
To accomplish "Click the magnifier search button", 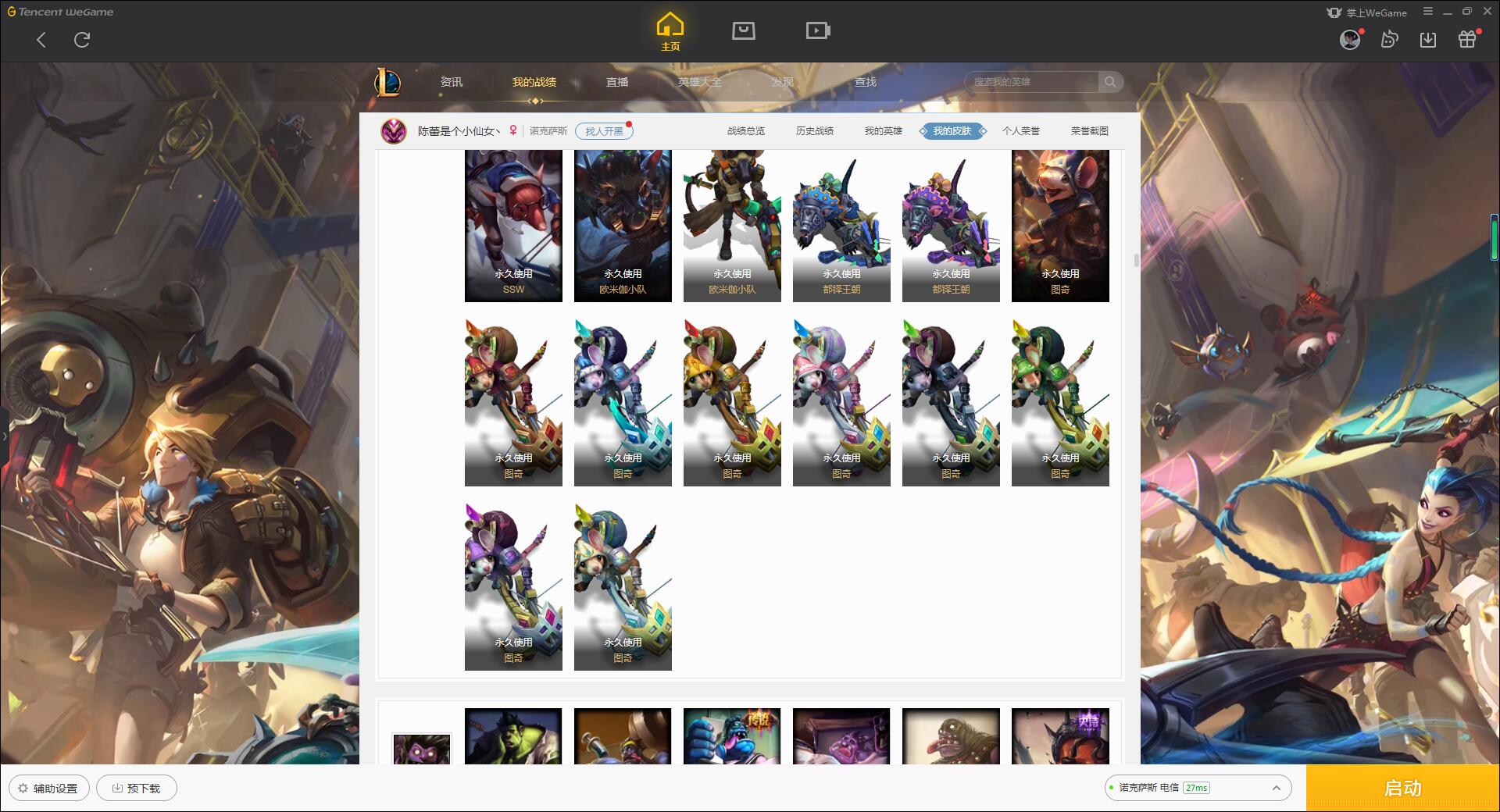I will point(1110,82).
